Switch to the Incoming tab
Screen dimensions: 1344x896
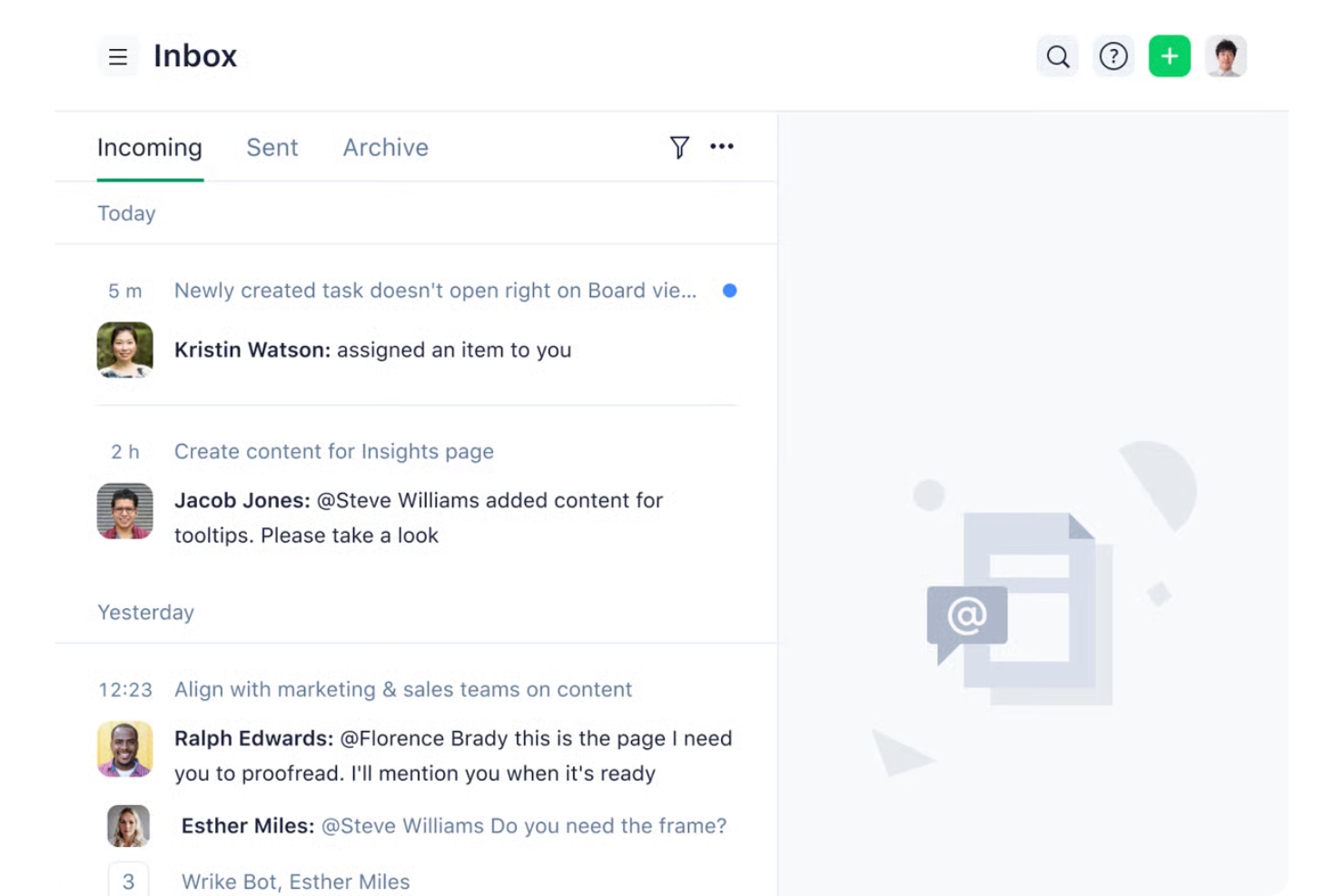150,147
